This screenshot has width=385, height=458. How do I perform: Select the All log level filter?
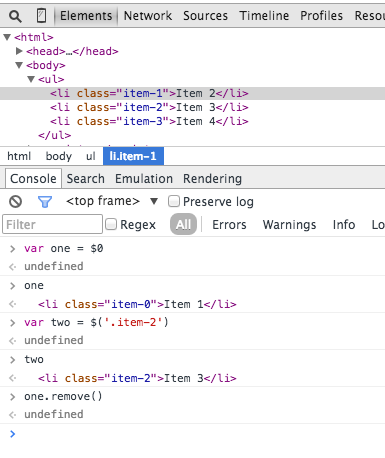click(x=183, y=224)
